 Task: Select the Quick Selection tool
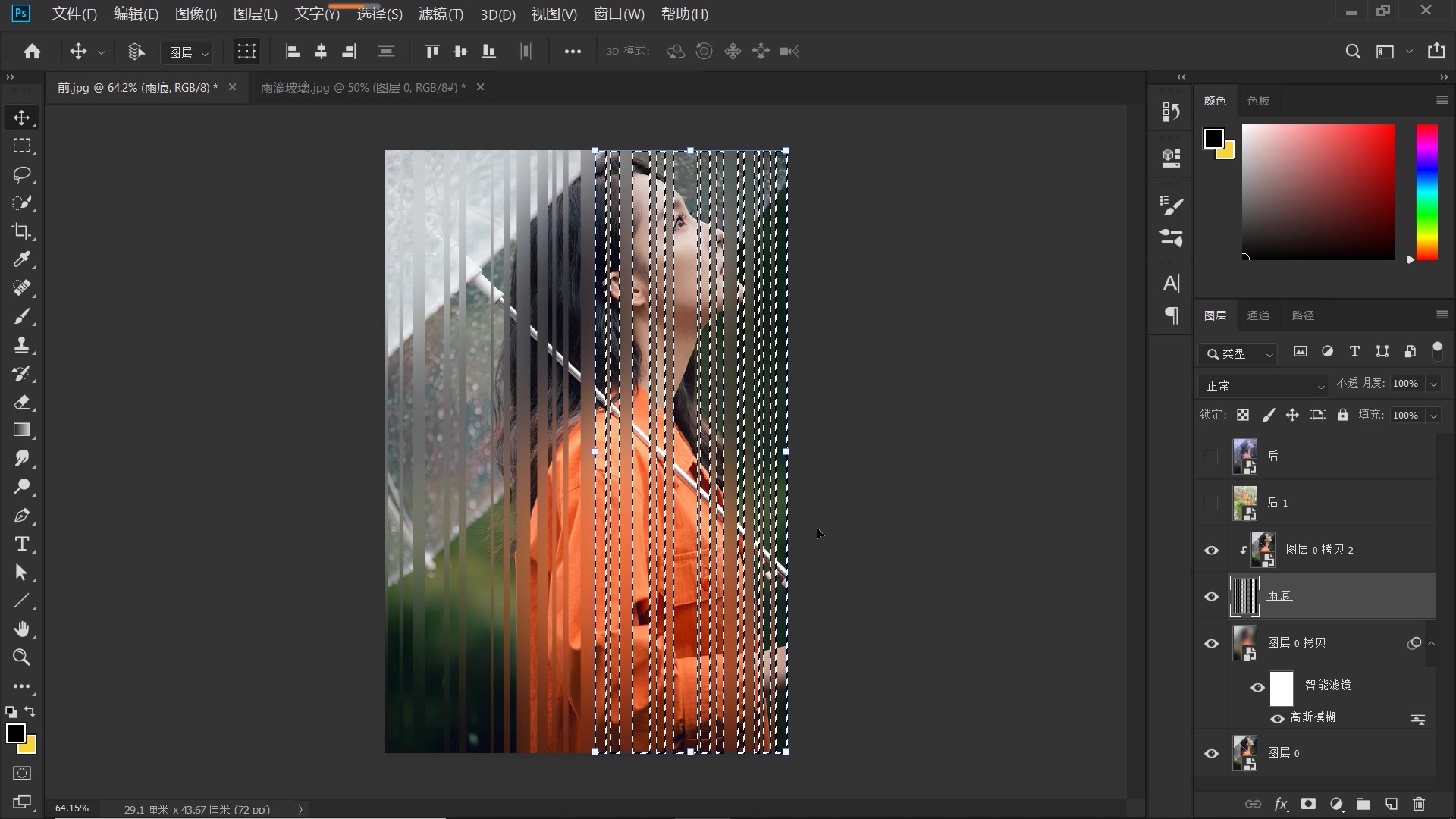tap(21, 202)
